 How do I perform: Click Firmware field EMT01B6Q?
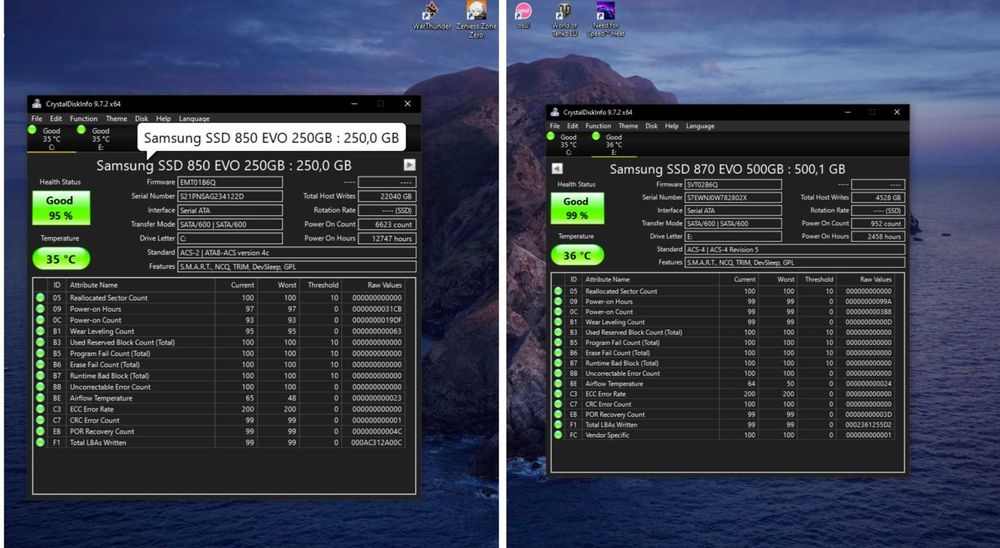point(230,182)
